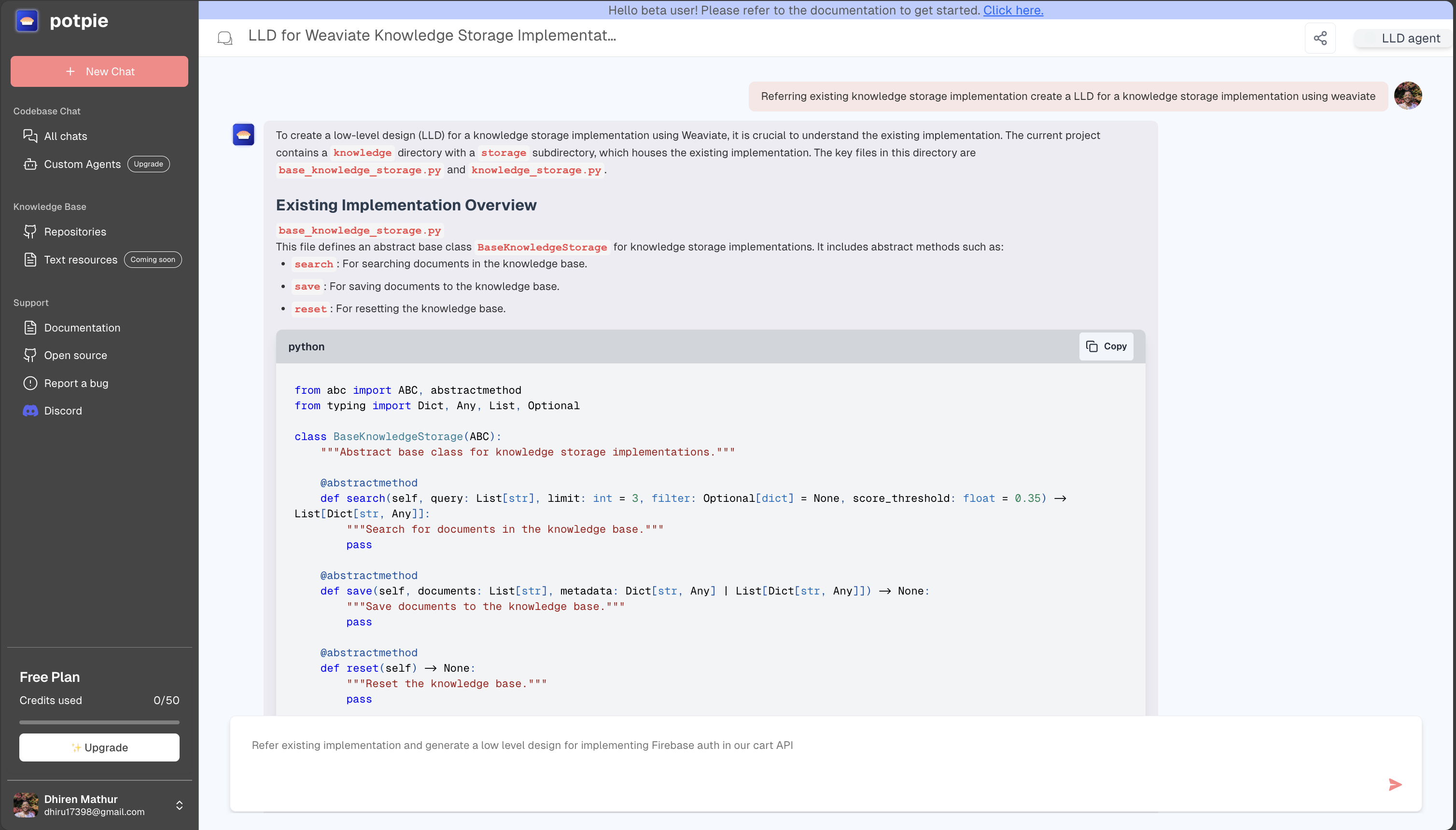
Task: Click the potpie bot avatar in reply
Action: (x=243, y=135)
